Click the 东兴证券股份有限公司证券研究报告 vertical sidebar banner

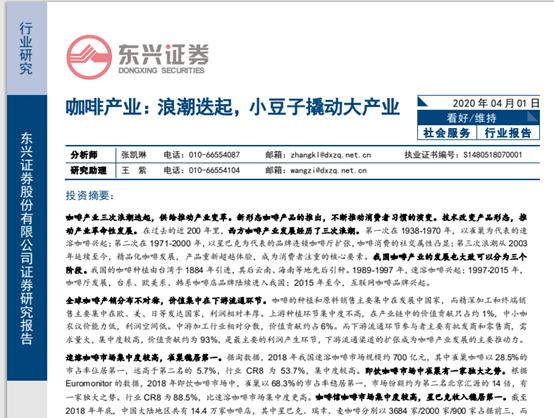(26, 237)
